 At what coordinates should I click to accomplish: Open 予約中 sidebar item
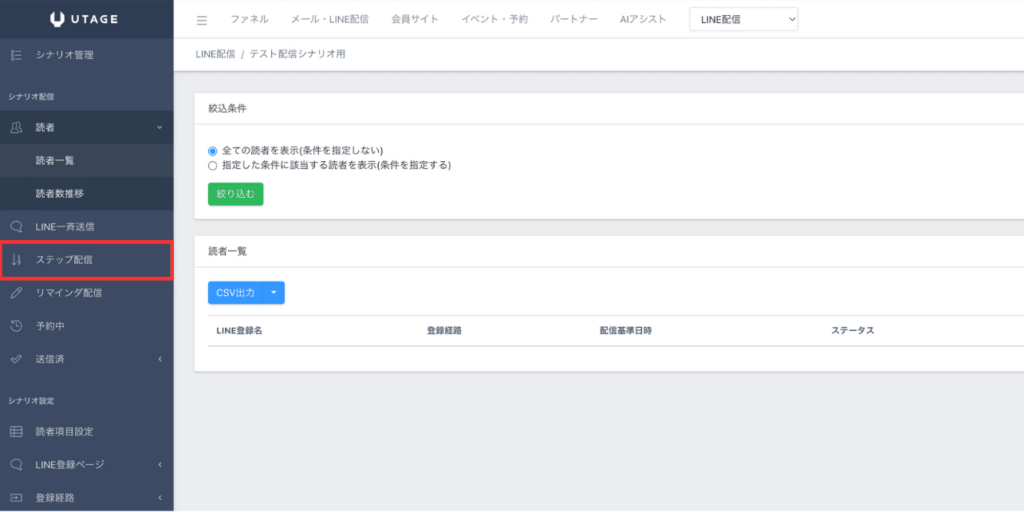[x=87, y=326]
